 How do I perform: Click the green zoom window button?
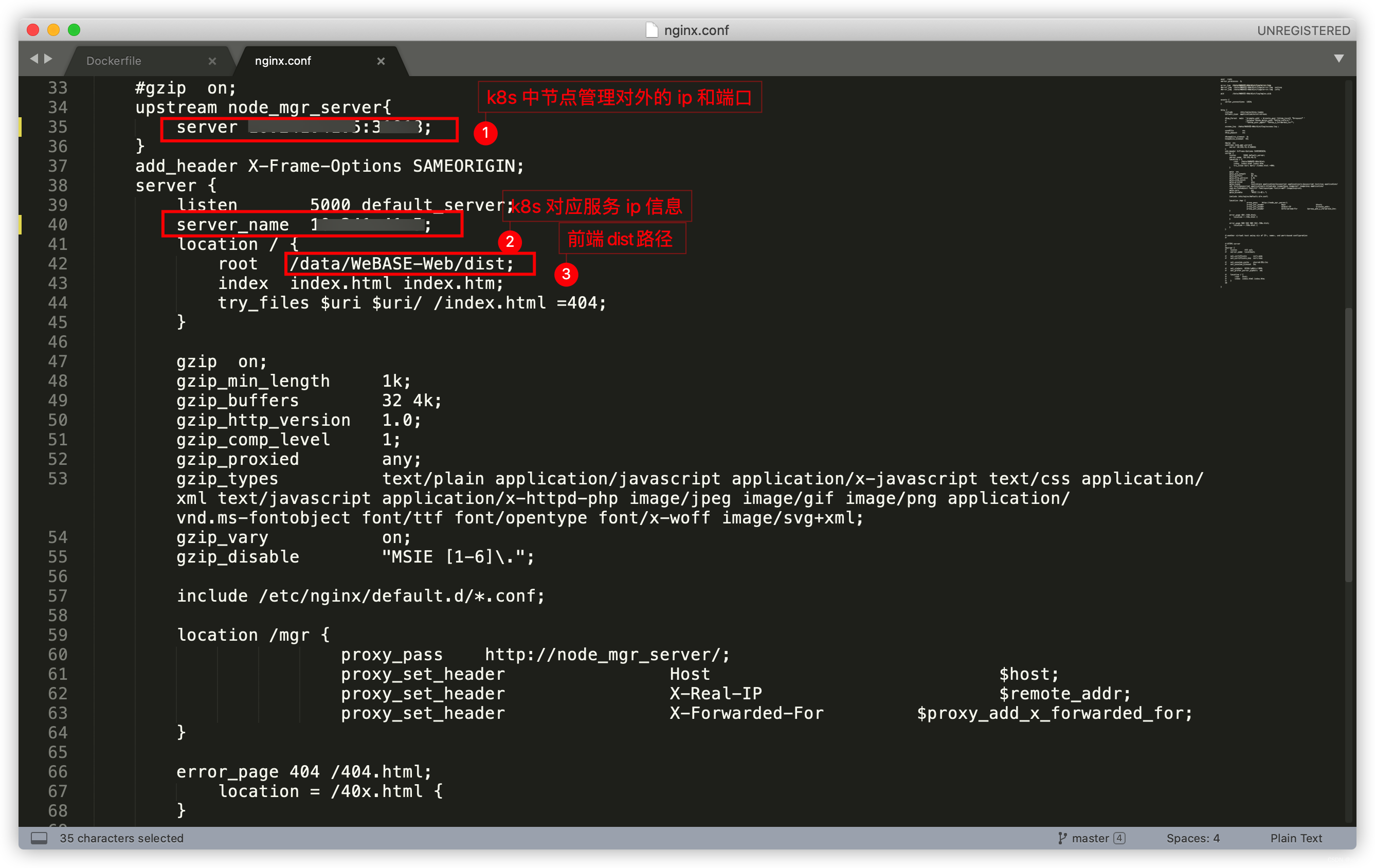[x=74, y=30]
